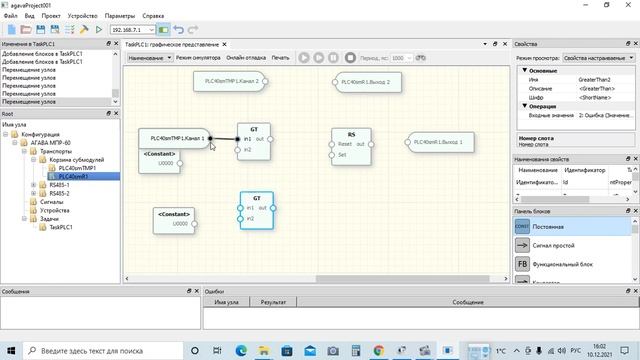Click the second round step-play button
Viewport: 640px width, 360px height.
click(x=319, y=58)
